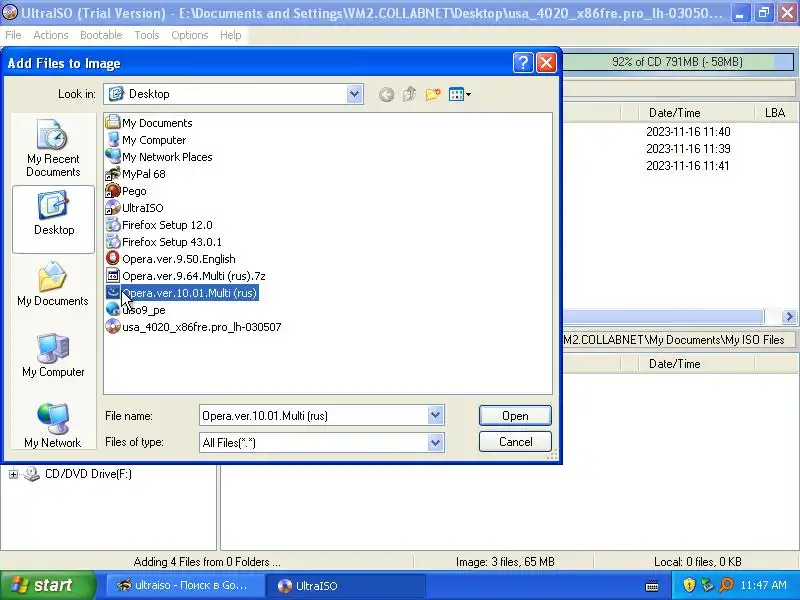Click the horizontal scrollbar right arrow

789,316
